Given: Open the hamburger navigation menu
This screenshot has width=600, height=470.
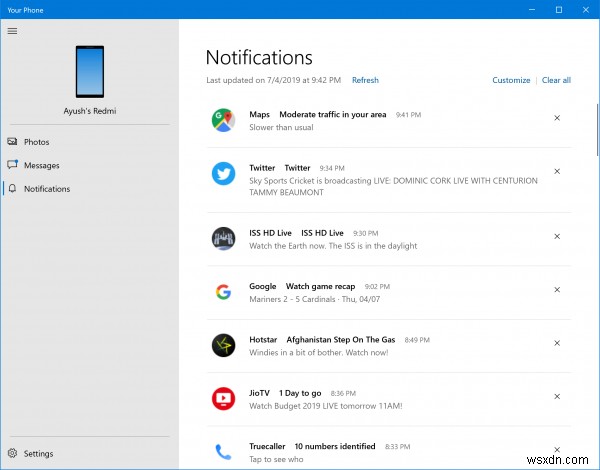Looking at the screenshot, I should pyautogui.click(x=12, y=31).
